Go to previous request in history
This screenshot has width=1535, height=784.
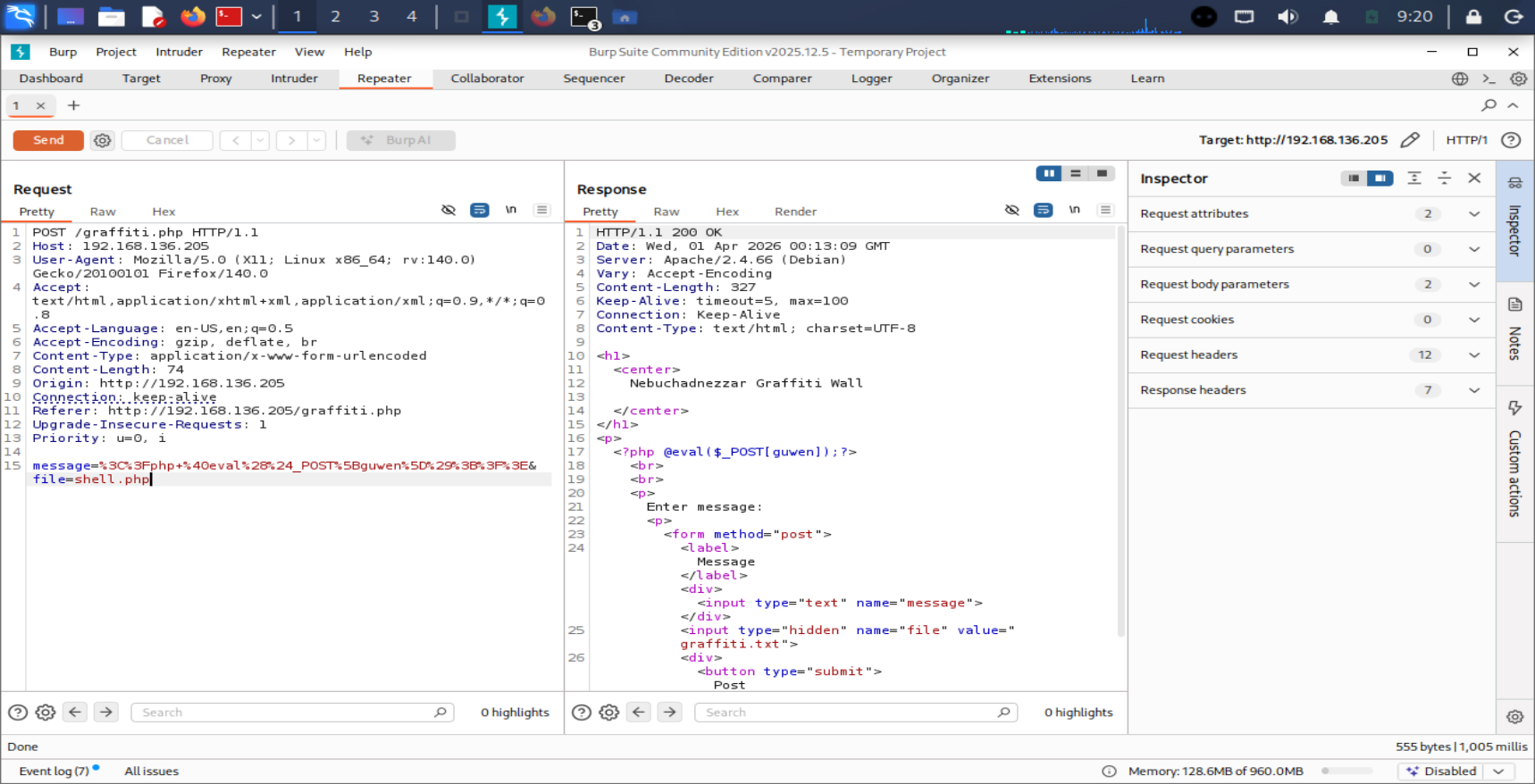tap(236, 140)
